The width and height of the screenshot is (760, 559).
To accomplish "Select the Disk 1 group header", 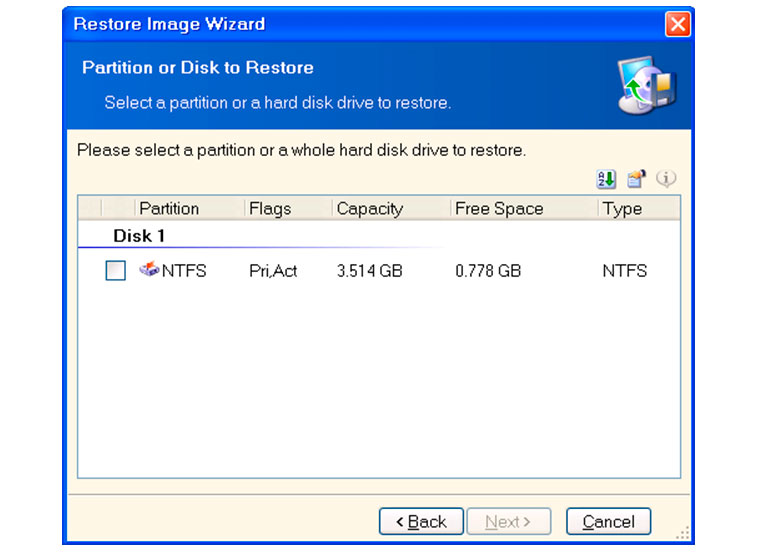I will point(139,236).
